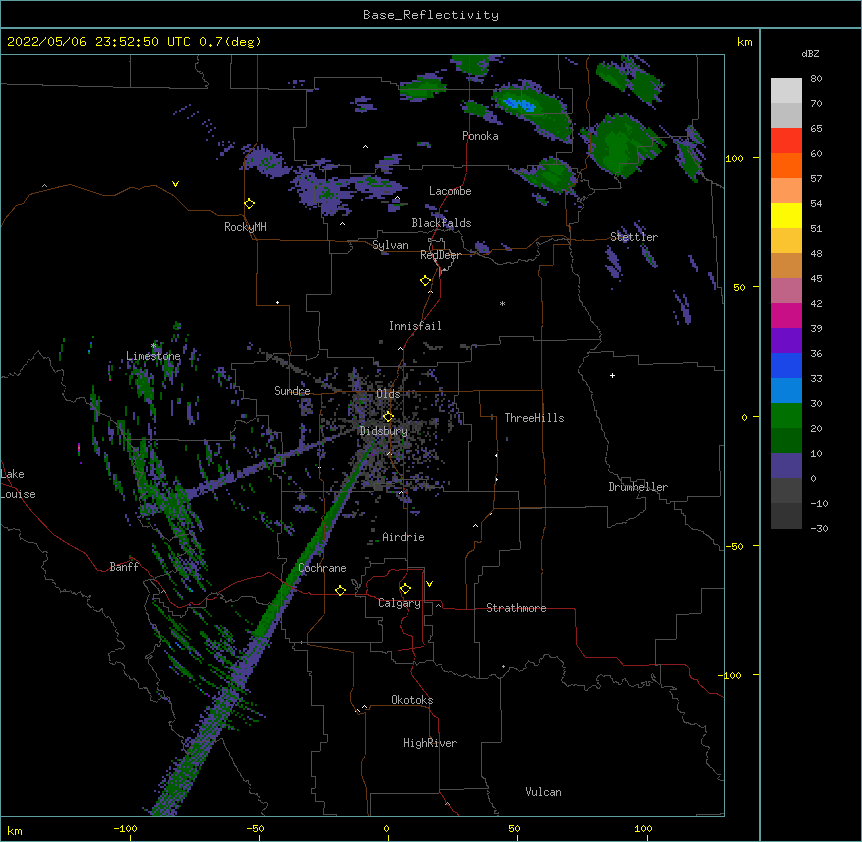The width and height of the screenshot is (862, 842).
Task: Click the Calgary city label
Action: (x=399, y=603)
